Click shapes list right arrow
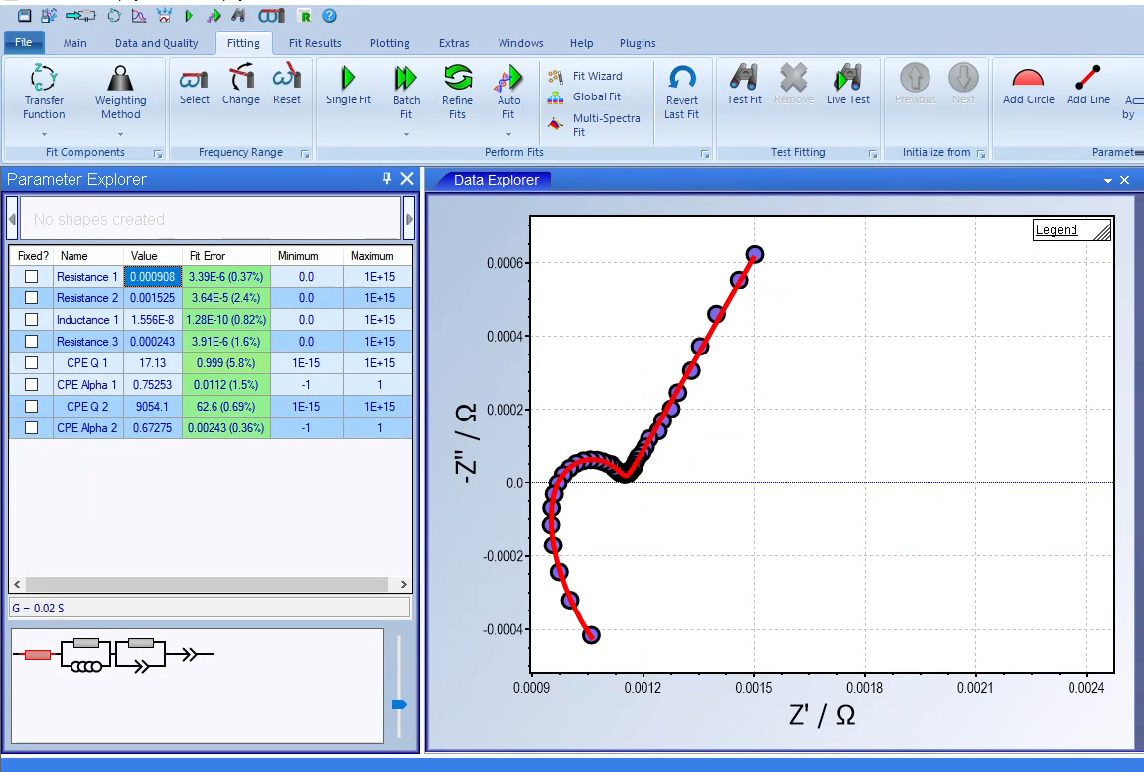The width and height of the screenshot is (1144, 772). click(x=409, y=218)
